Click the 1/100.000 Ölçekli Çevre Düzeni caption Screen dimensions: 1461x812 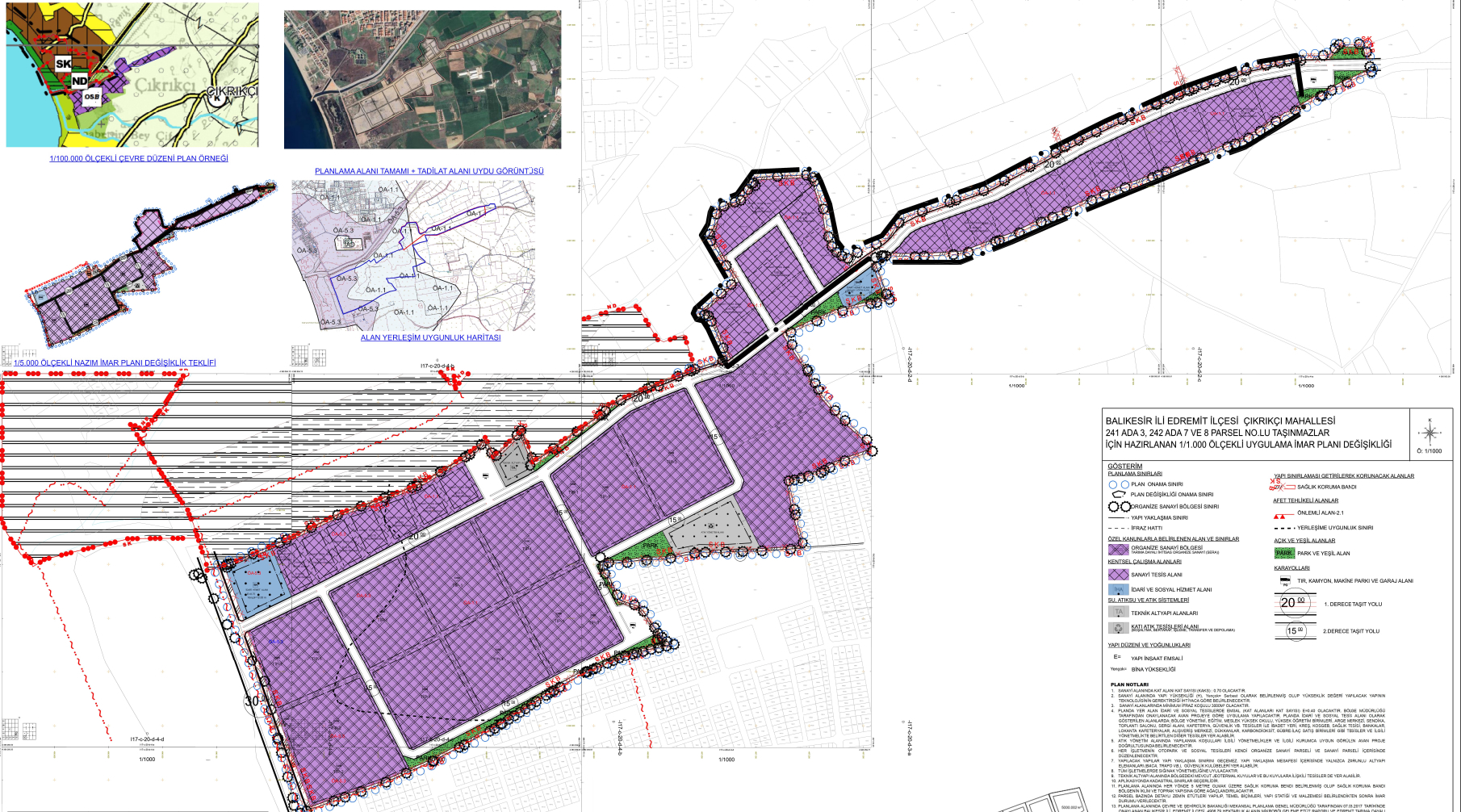pyautogui.click(x=139, y=158)
